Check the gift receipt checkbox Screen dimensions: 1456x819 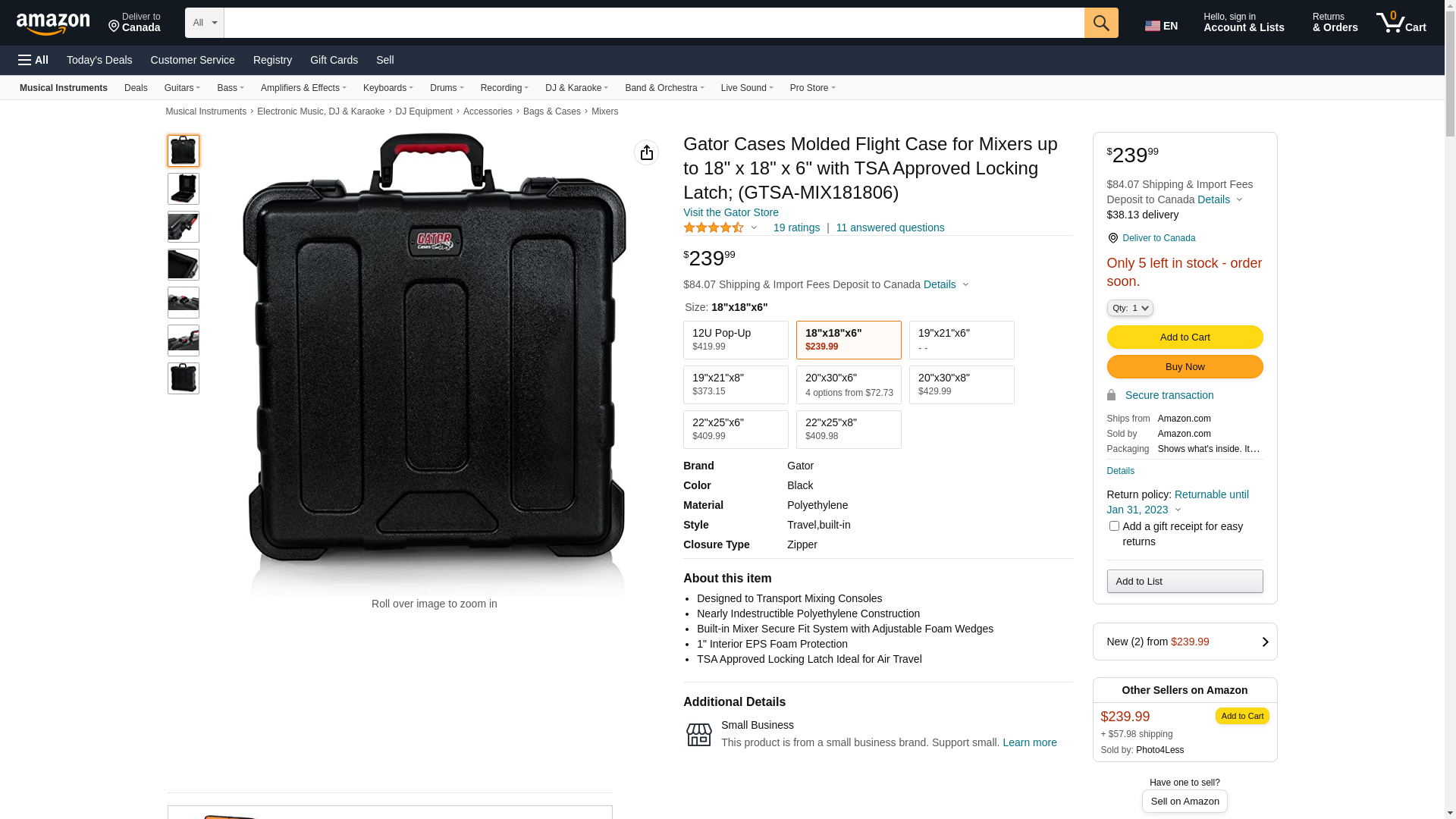click(x=1114, y=526)
